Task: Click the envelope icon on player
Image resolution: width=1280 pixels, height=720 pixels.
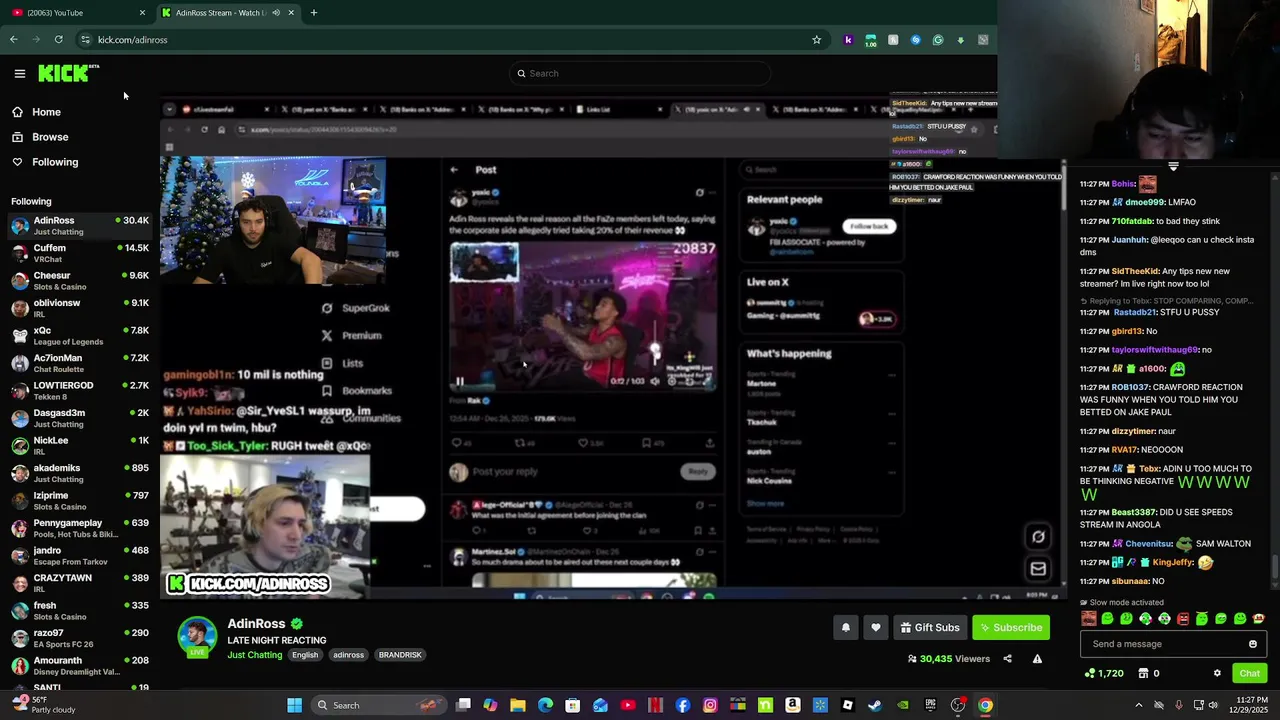Action: pos(1038,569)
